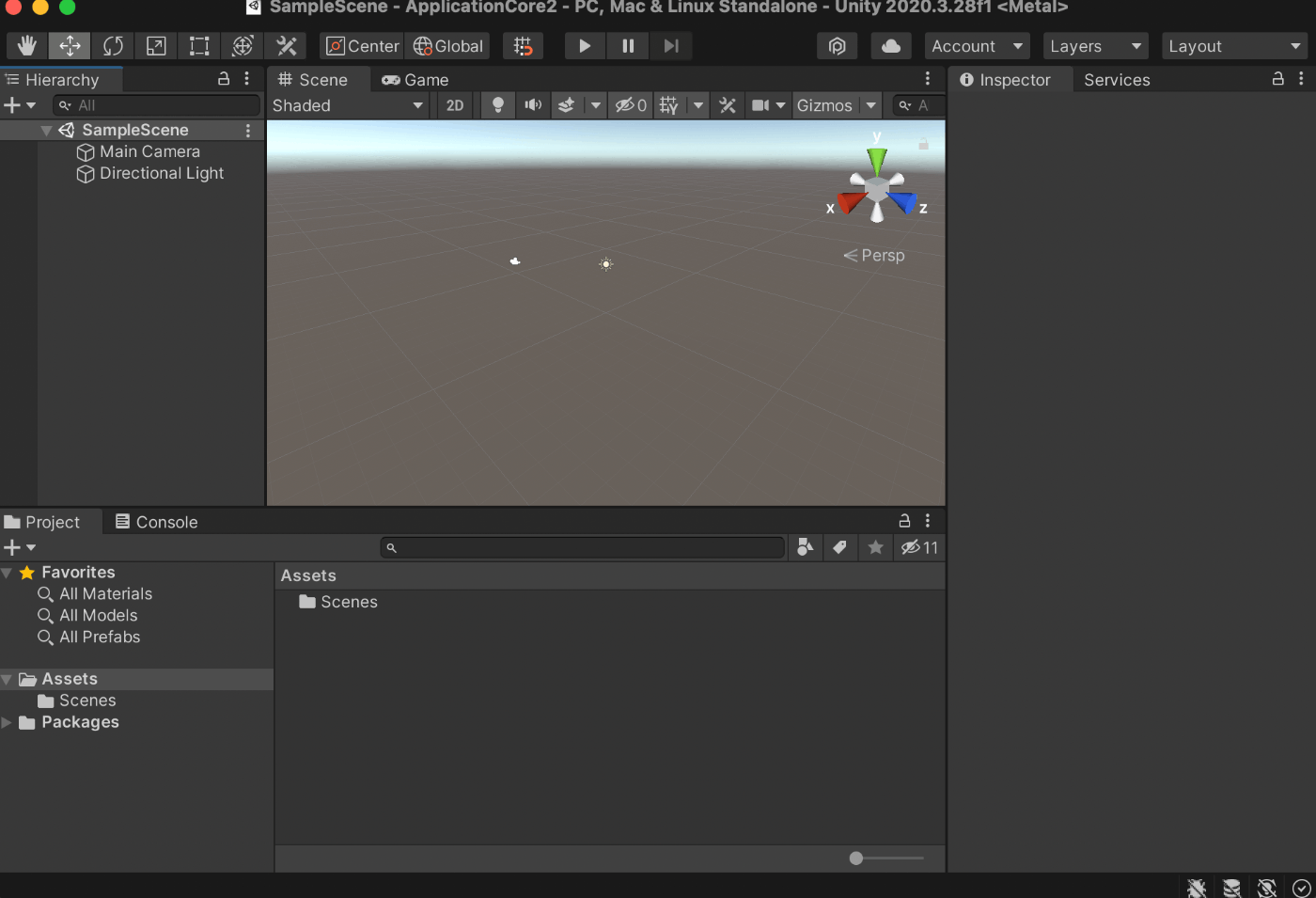The image size is (1316, 898).
Task: Toggle the Scene grid visibility
Action: pos(668,105)
